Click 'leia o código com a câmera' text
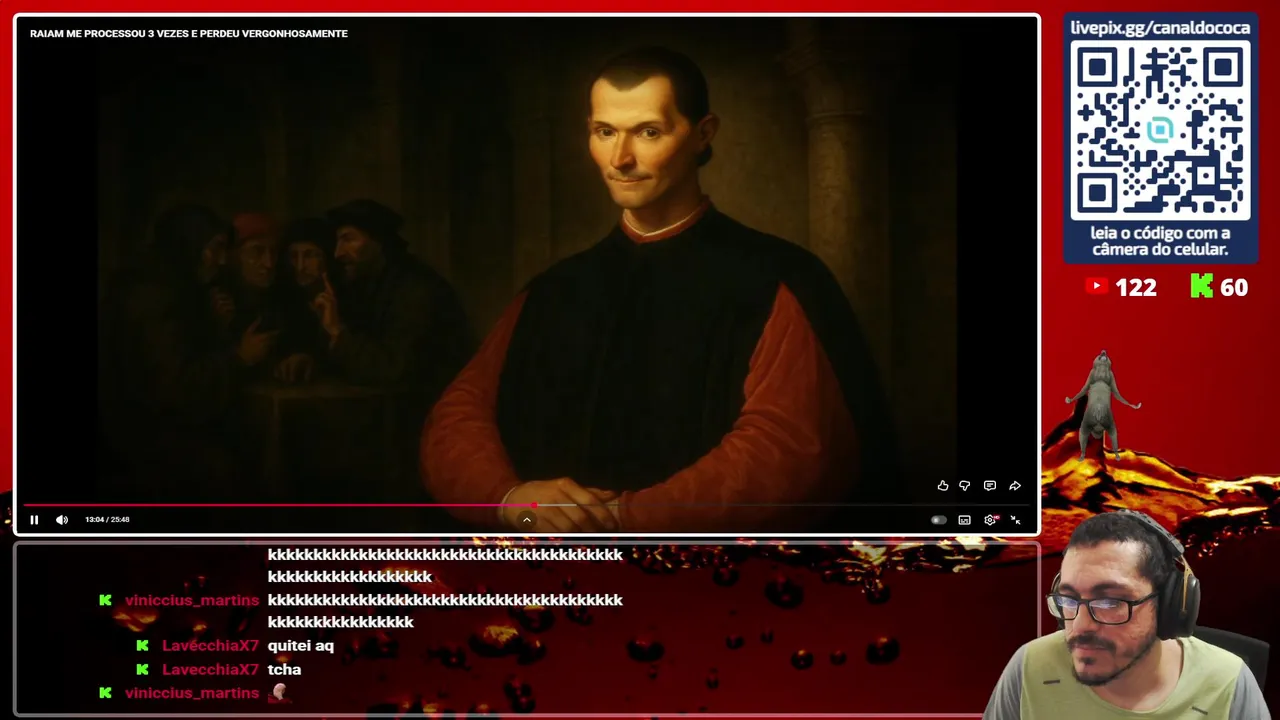The image size is (1280, 720). pyautogui.click(x=1160, y=241)
